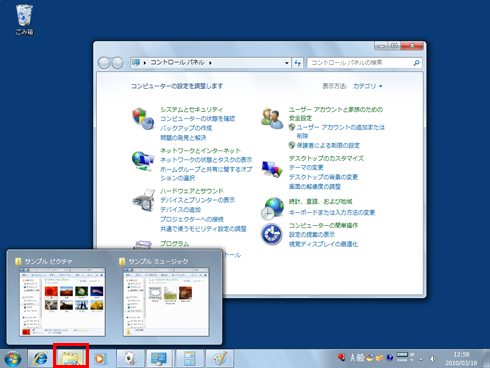Select the サンプル ミュージック window thumbnail preview
Image resolution: width=490 pixels, height=368 pixels.
pos(166,302)
